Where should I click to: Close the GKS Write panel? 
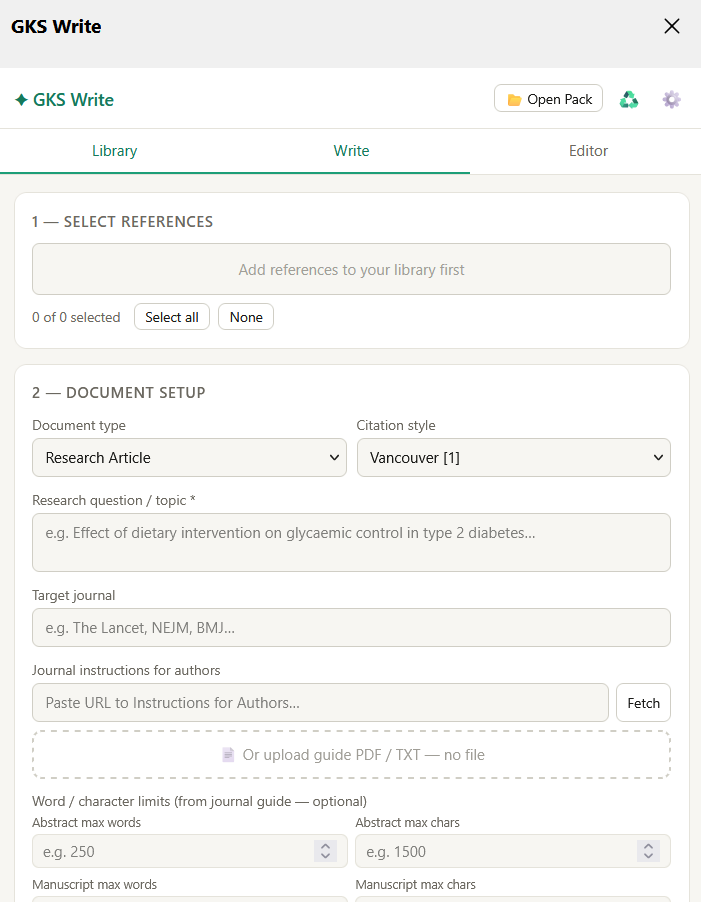(x=672, y=26)
